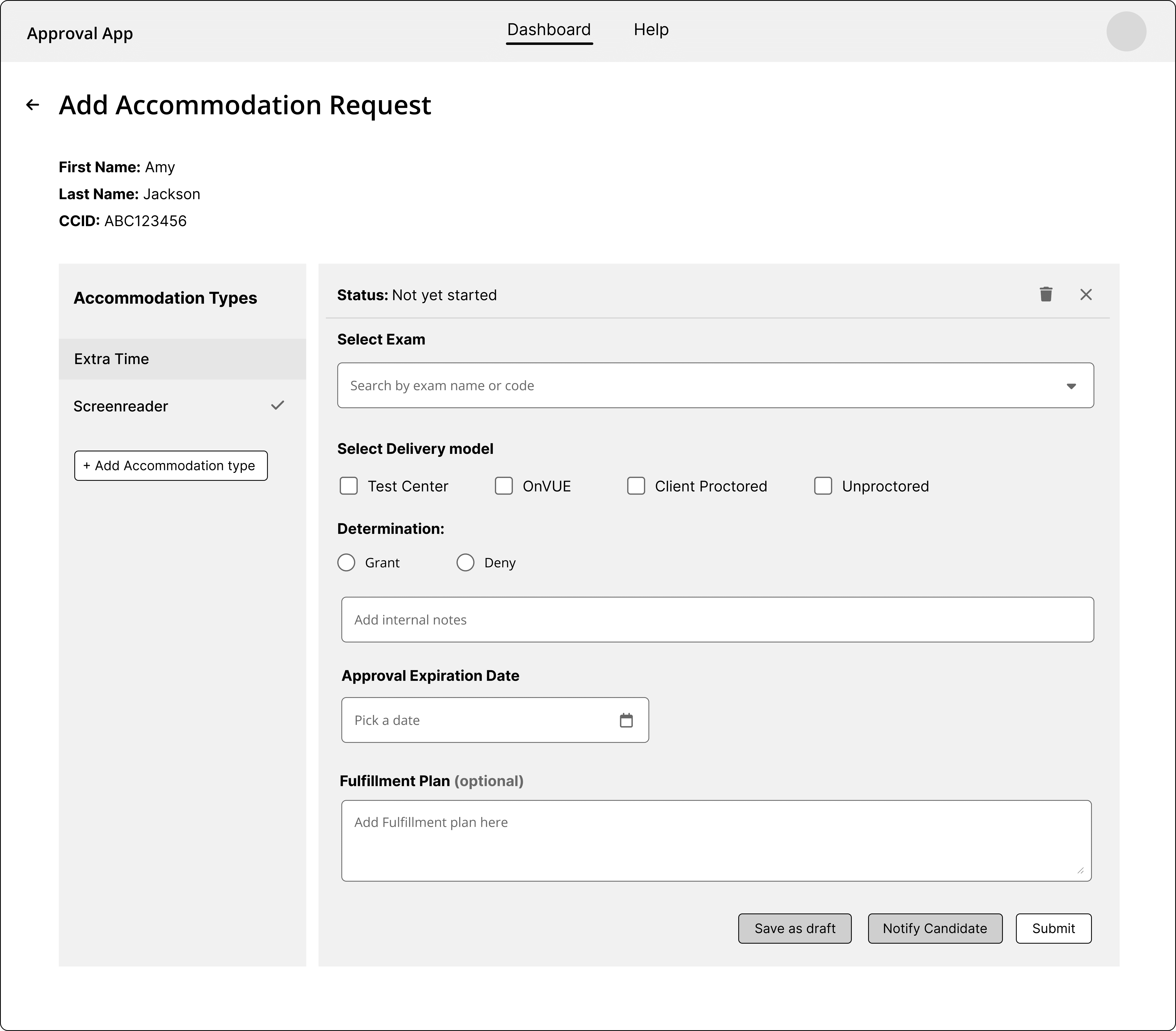Go to the Help menu
This screenshot has height=1031, width=1176.
[651, 30]
